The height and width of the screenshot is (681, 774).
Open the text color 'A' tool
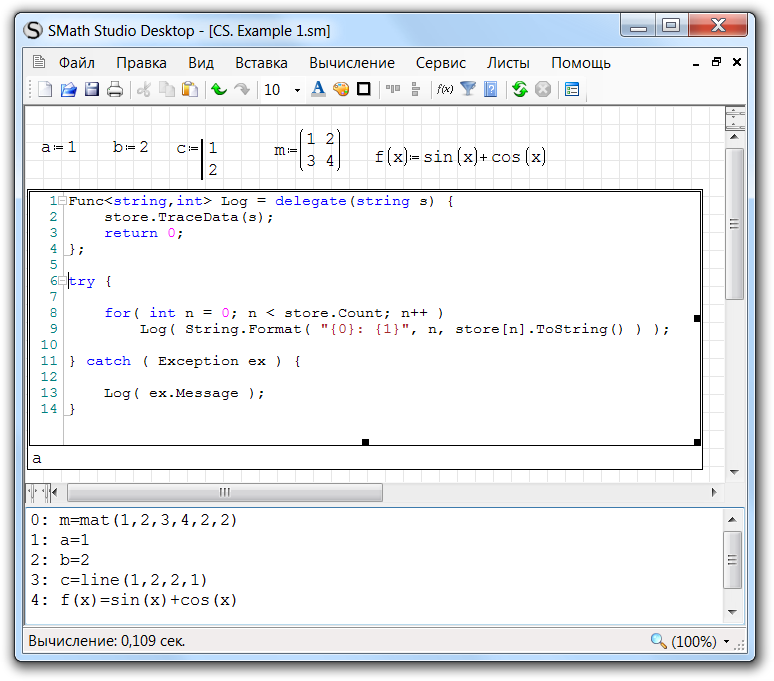pyautogui.click(x=318, y=90)
